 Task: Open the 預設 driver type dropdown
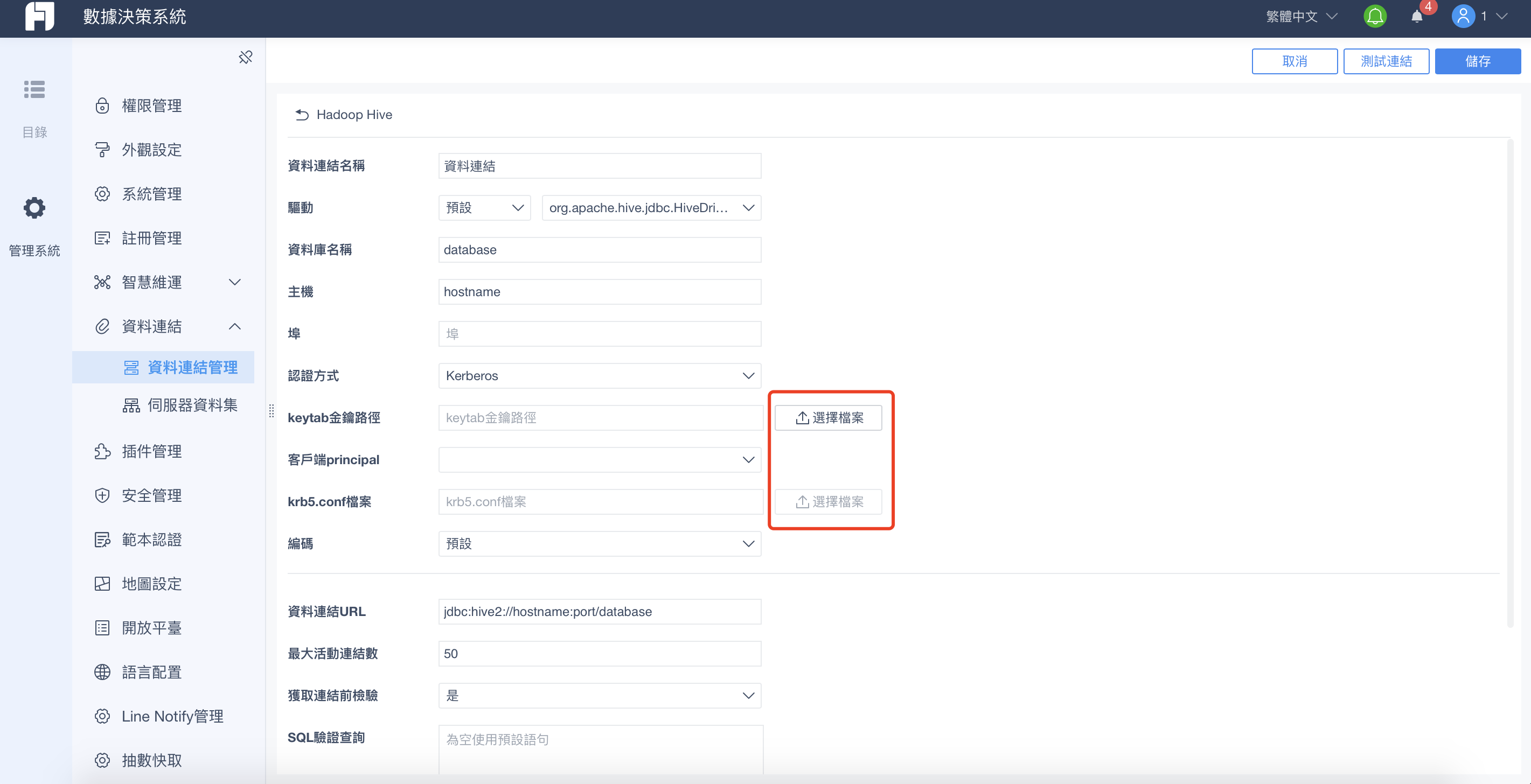[x=484, y=208]
